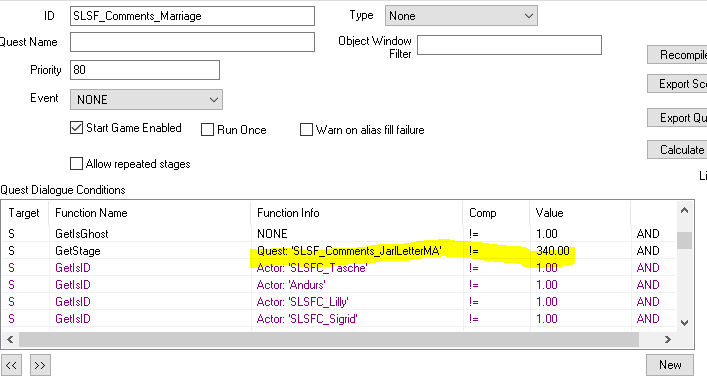Click the Recompile button
707x383 pixels.
677,55
